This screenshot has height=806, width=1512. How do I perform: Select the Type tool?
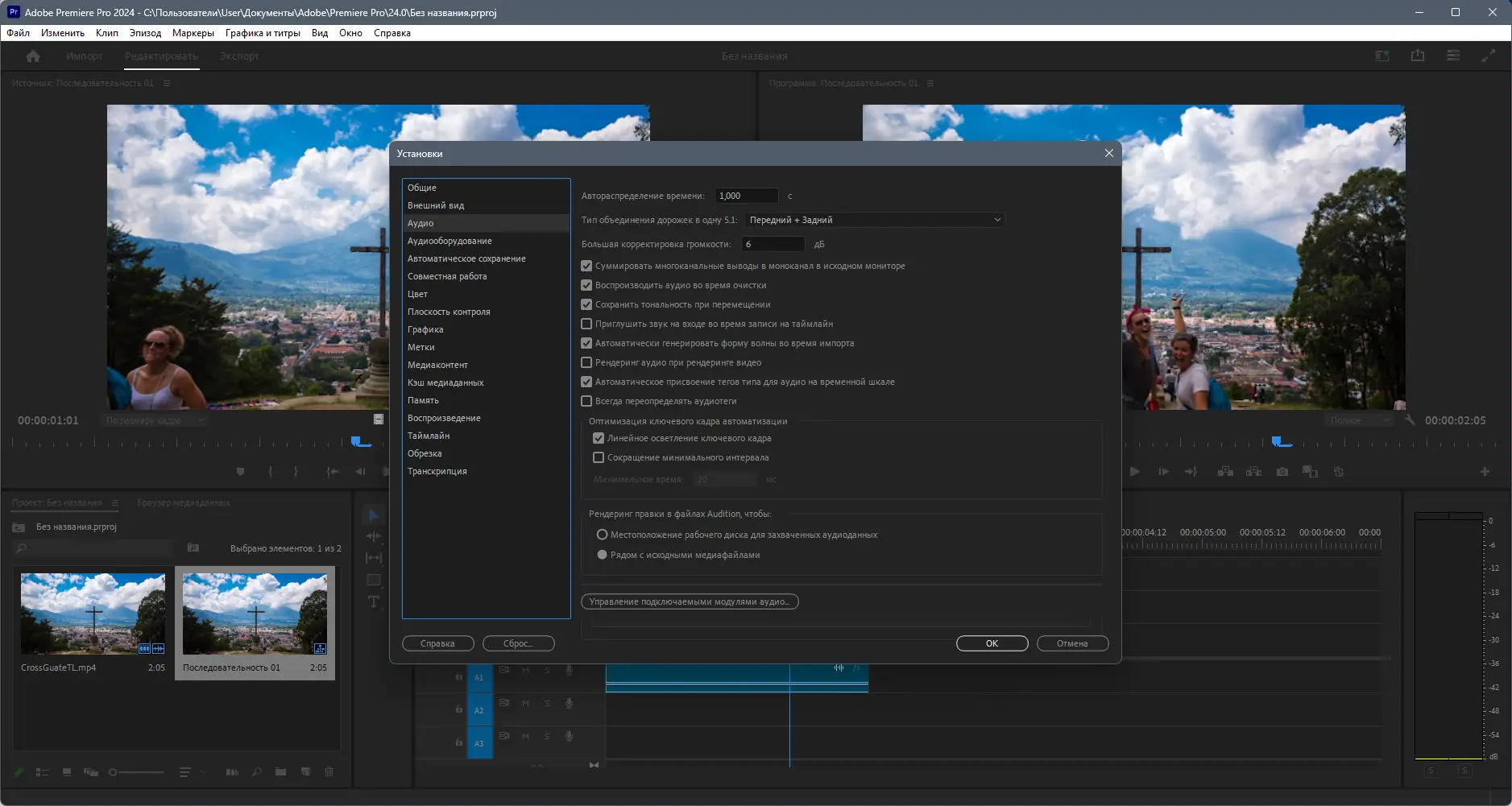coord(374,601)
